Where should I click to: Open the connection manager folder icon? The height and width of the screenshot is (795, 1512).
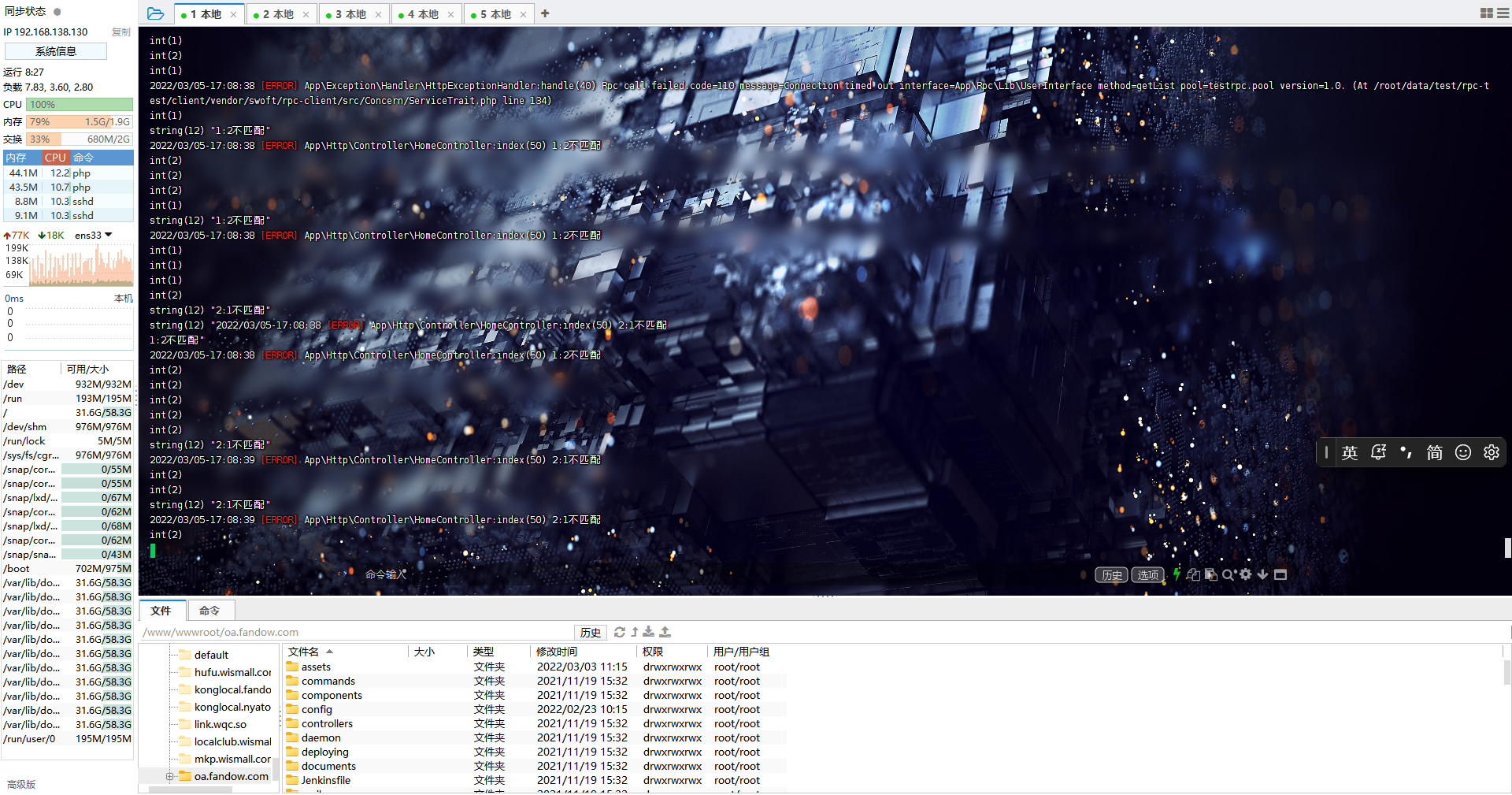pos(155,13)
